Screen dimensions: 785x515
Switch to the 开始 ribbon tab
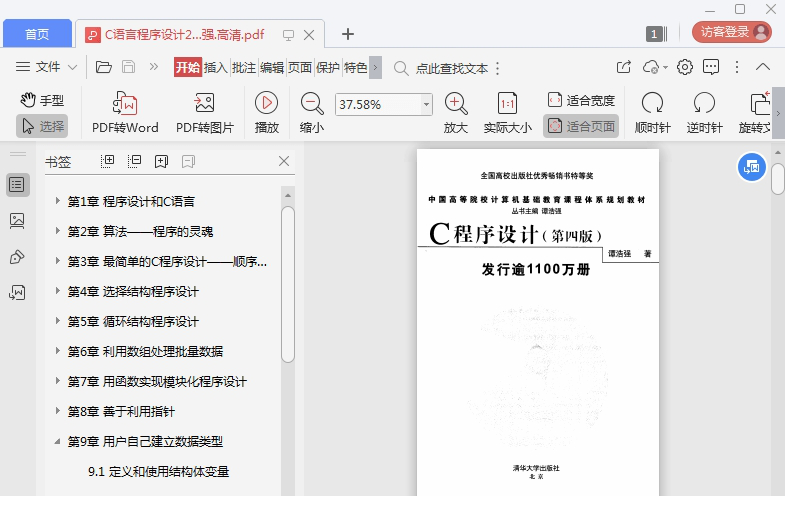click(188, 67)
